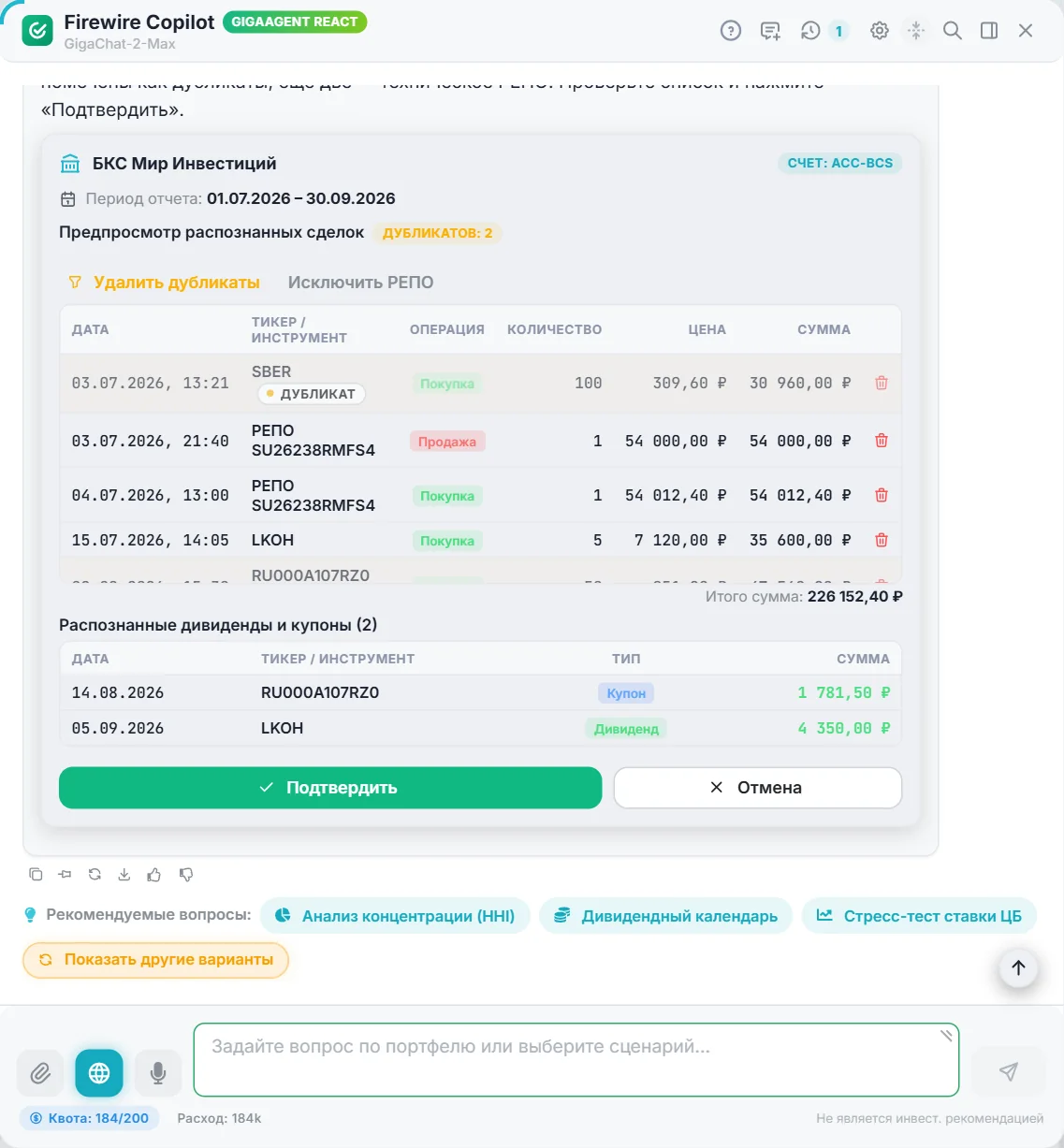Regenerate the assistant response
Viewport: 1064px width, 1148px height.
click(x=95, y=875)
